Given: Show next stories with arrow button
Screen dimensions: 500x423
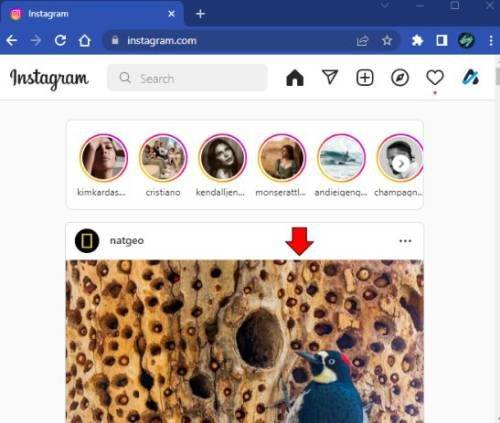Looking at the screenshot, I should [401, 164].
